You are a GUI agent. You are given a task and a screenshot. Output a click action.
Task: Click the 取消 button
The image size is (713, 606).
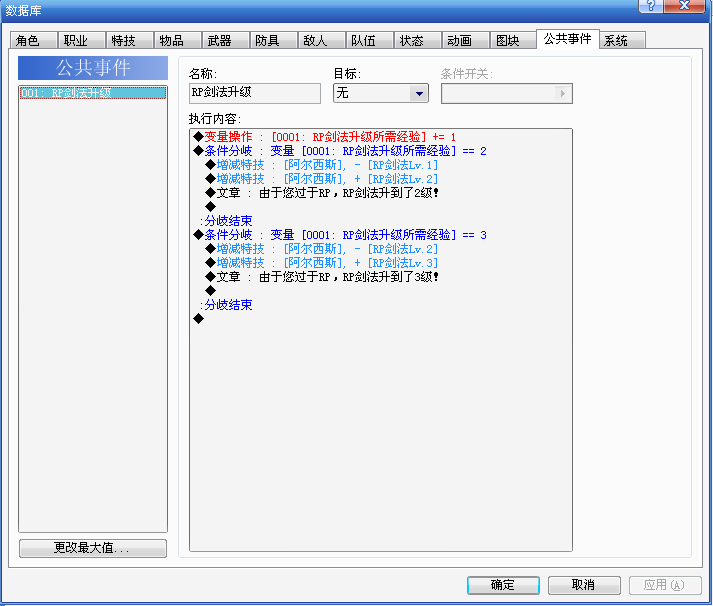coord(584,585)
